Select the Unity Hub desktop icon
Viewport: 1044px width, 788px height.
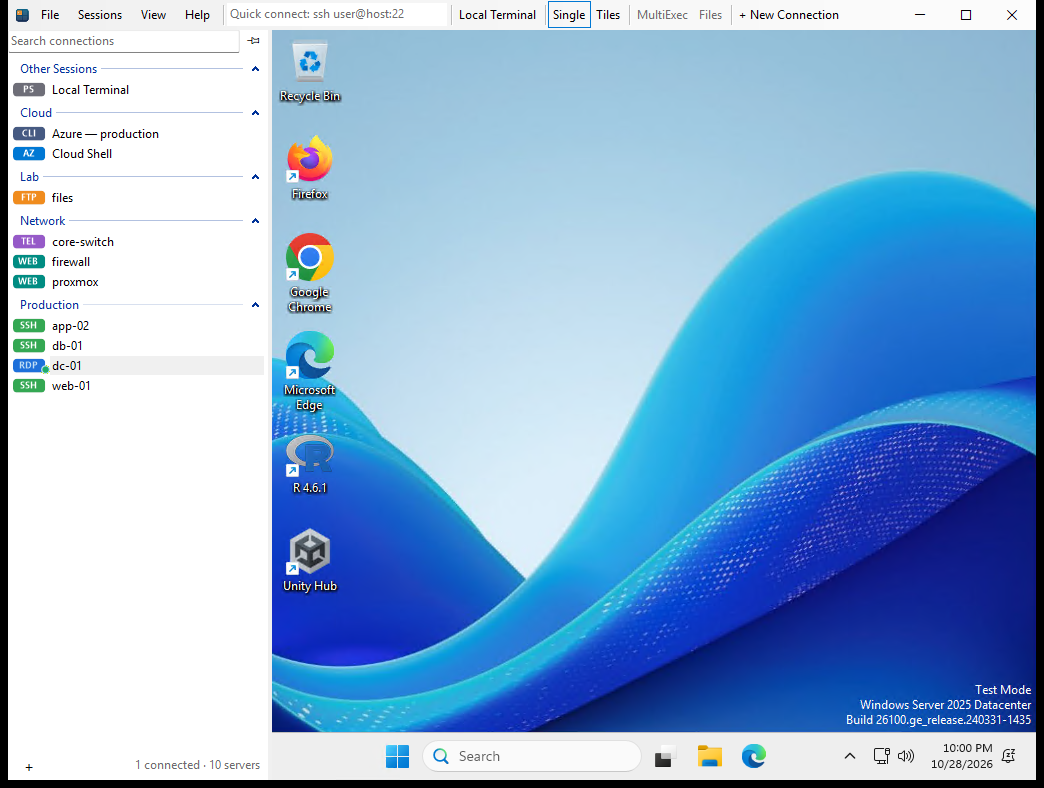[310, 560]
